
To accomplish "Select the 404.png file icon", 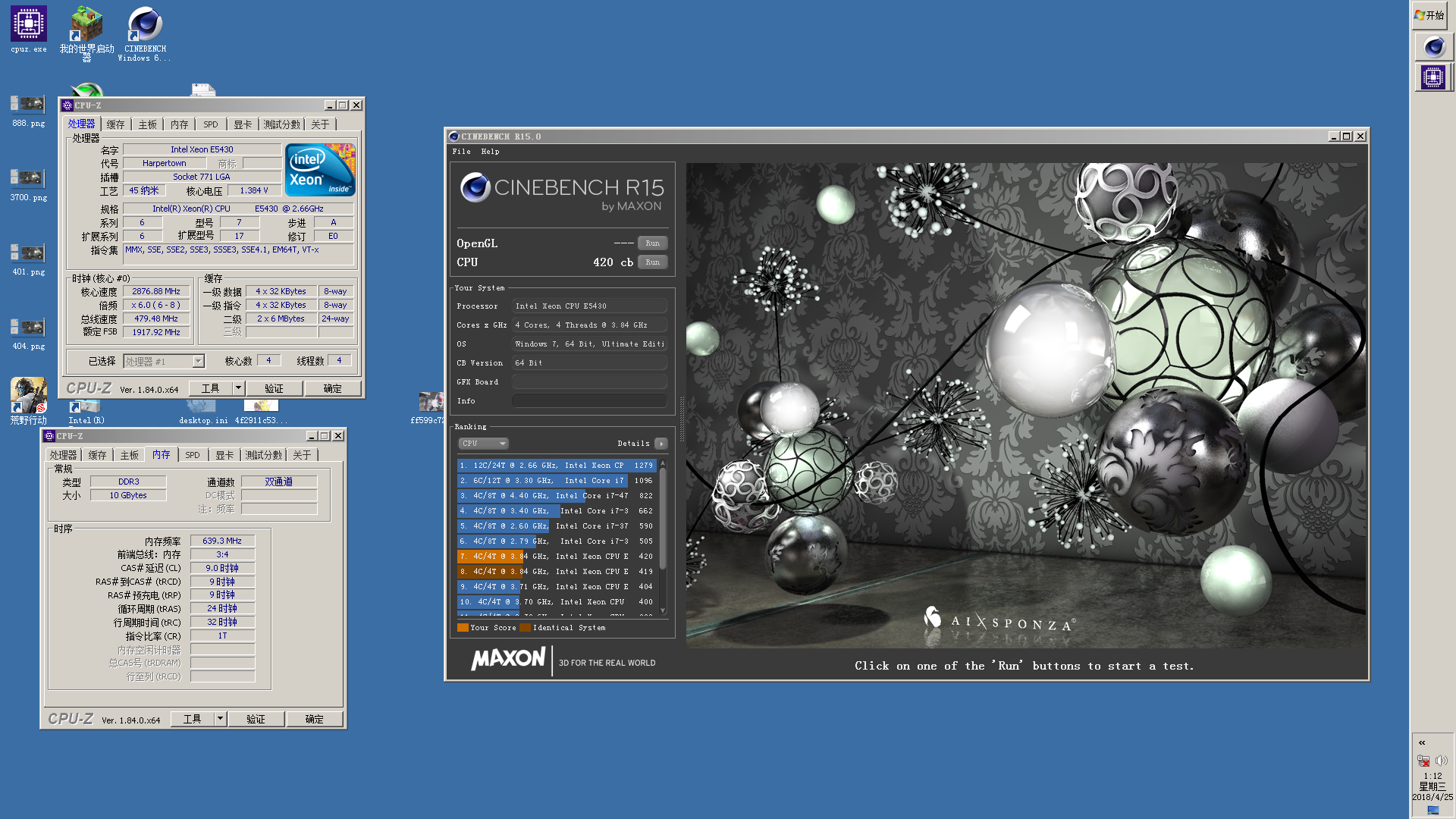I will [x=28, y=334].
